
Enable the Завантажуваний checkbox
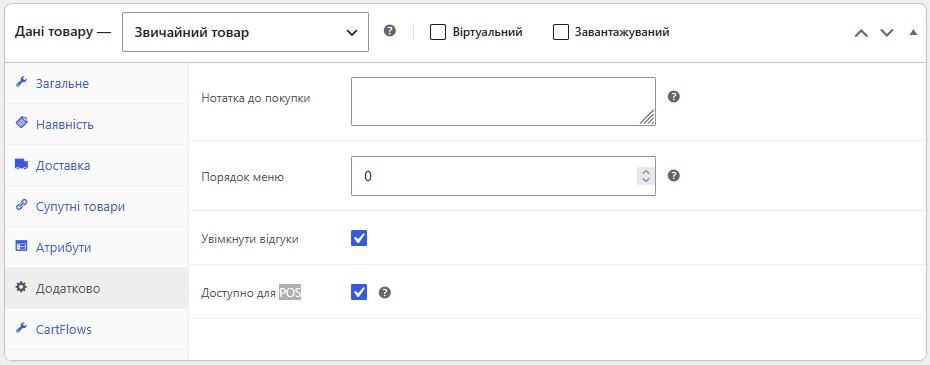560,32
